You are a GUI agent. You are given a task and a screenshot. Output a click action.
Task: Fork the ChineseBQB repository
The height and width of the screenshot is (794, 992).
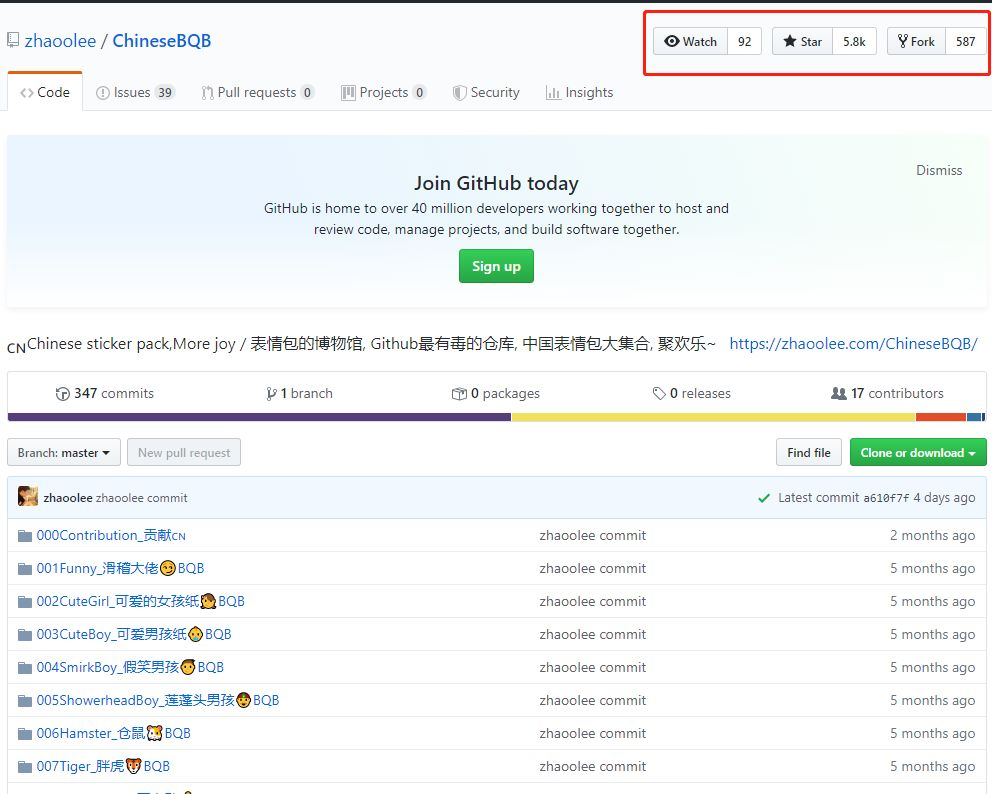click(916, 42)
